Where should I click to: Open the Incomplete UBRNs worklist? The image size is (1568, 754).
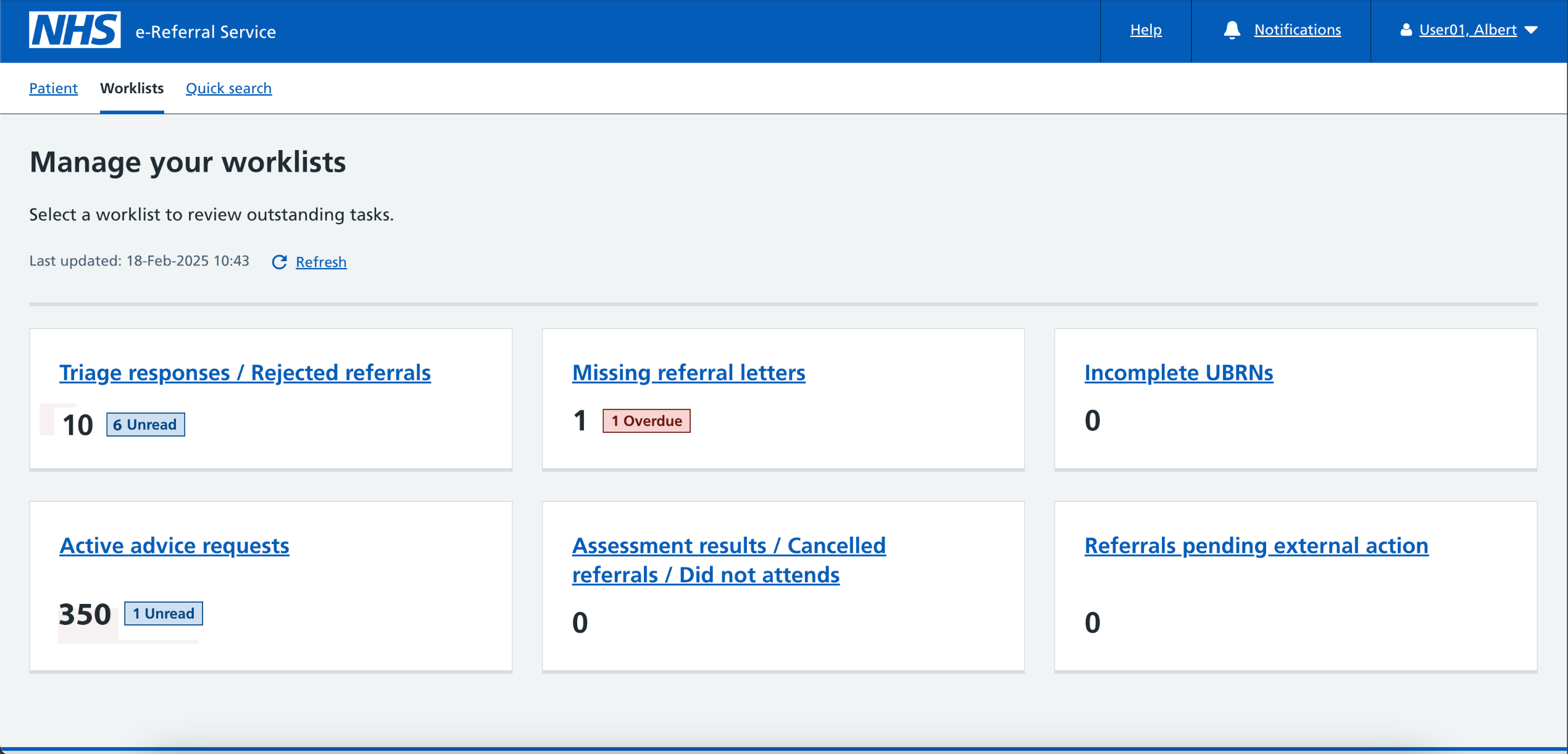(x=1178, y=372)
